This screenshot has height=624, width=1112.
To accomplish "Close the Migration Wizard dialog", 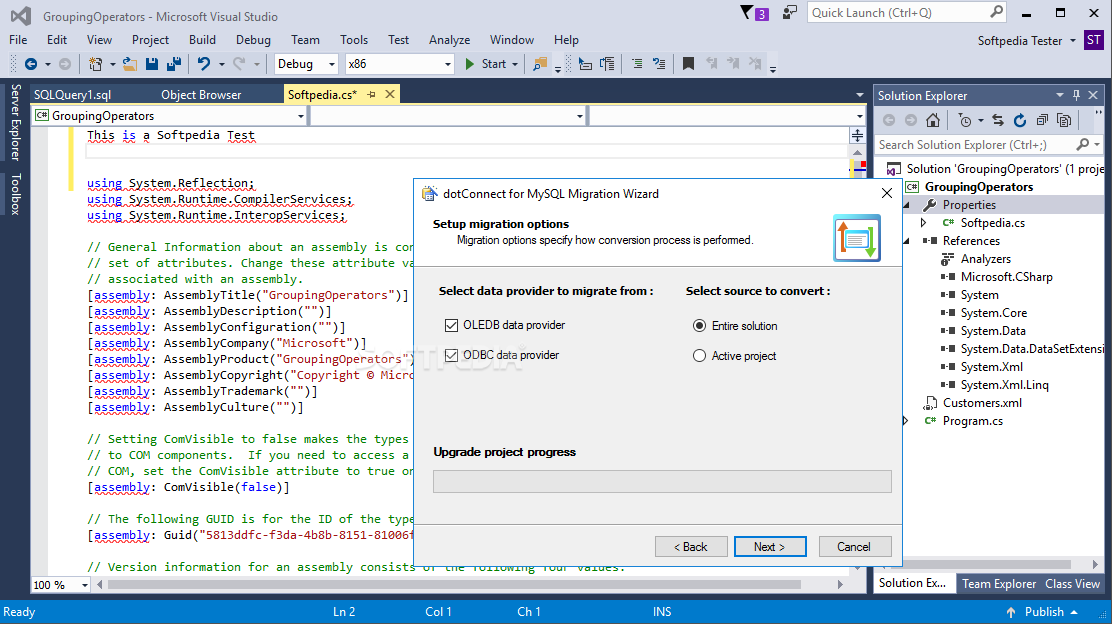I will pyautogui.click(x=886, y=194).
